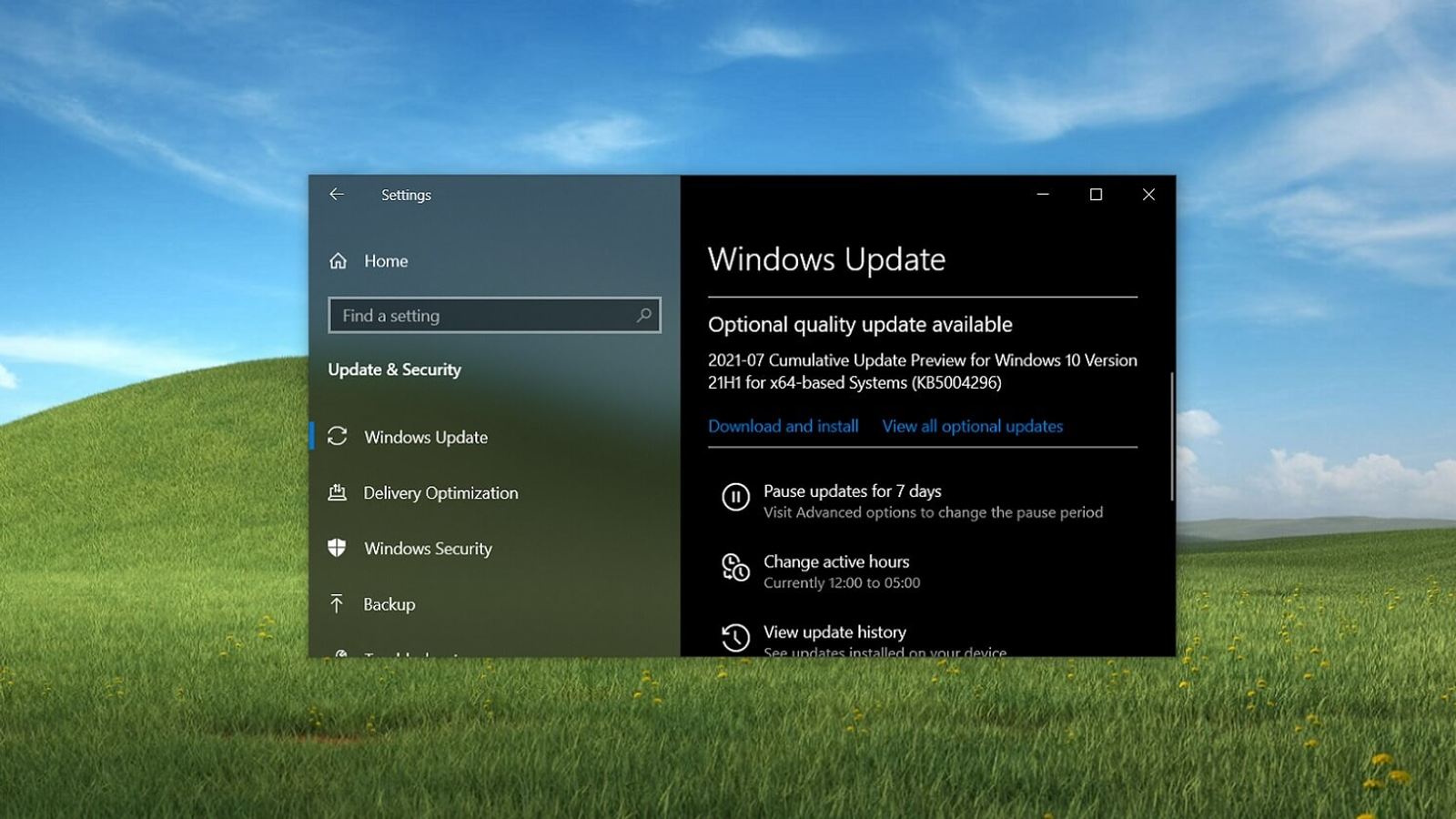Screen dimensions: 1456x819
Task: Click the update history clock icon
Action: pos(735,637)
